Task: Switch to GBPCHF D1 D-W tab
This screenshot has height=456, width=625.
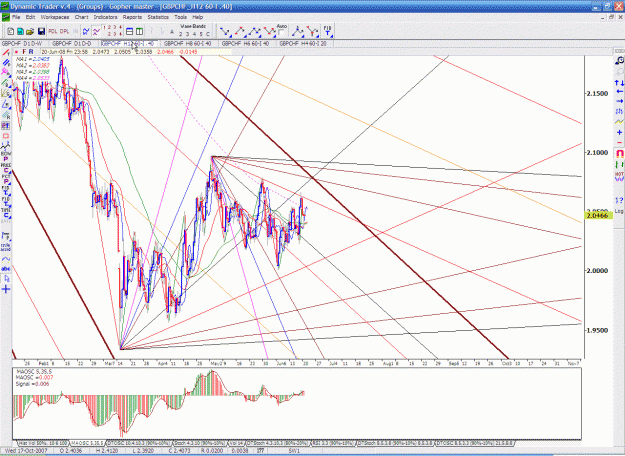Action: (22, 43)
